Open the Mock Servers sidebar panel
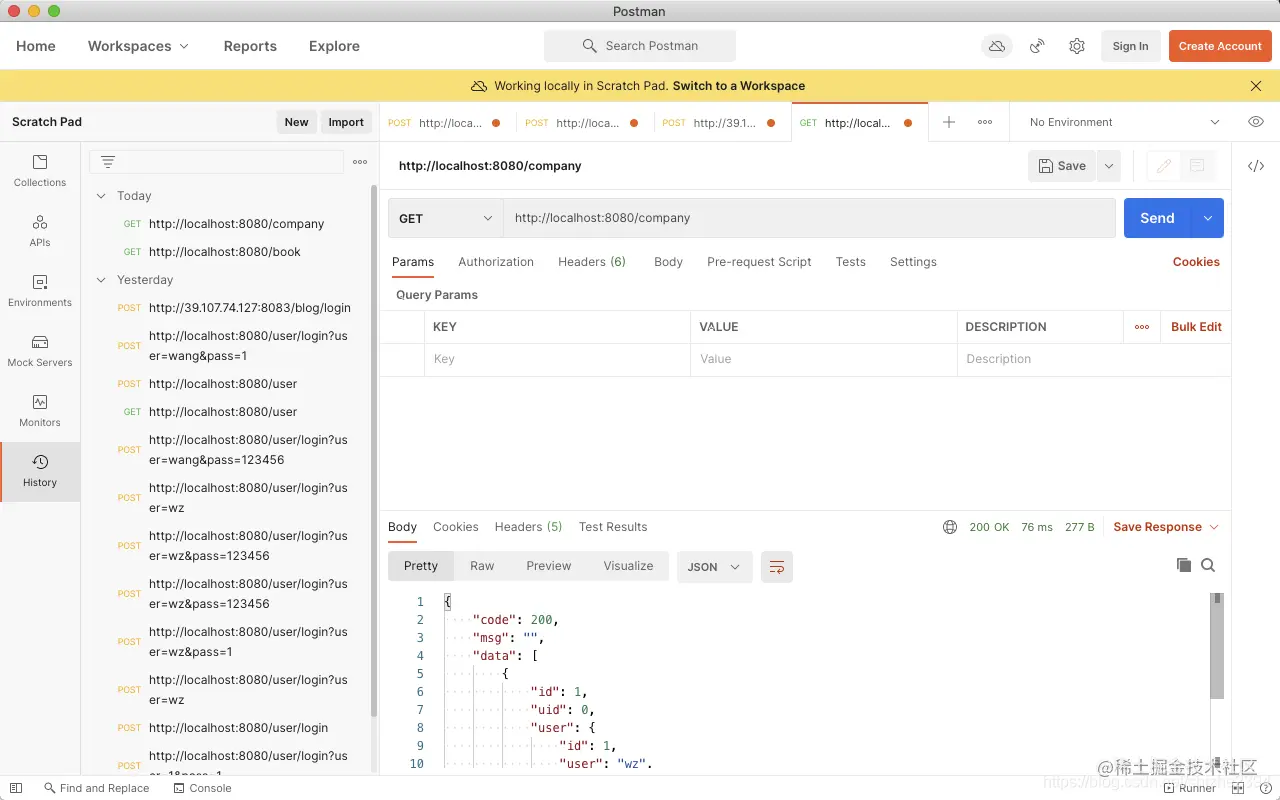Viewport: 1280px width, 800px height. [40, 350]
